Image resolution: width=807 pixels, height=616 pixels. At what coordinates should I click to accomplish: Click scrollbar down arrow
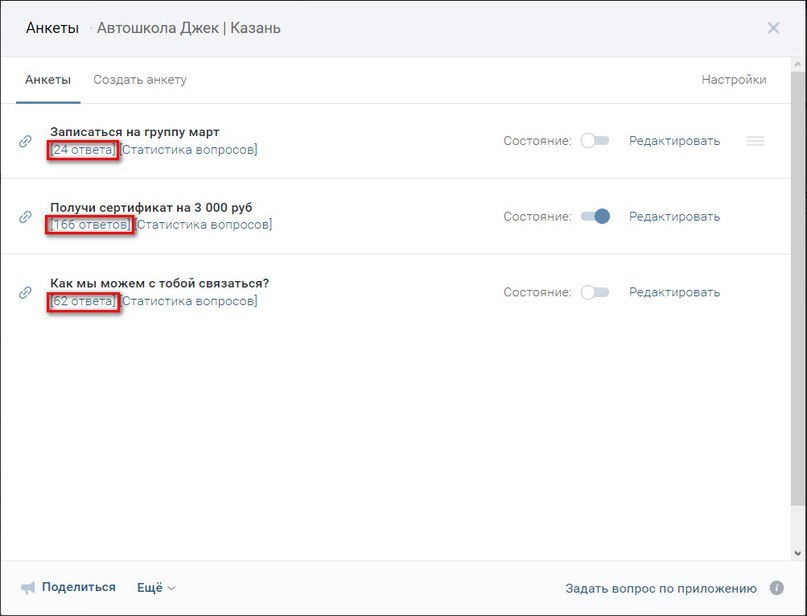coord(798,554)
